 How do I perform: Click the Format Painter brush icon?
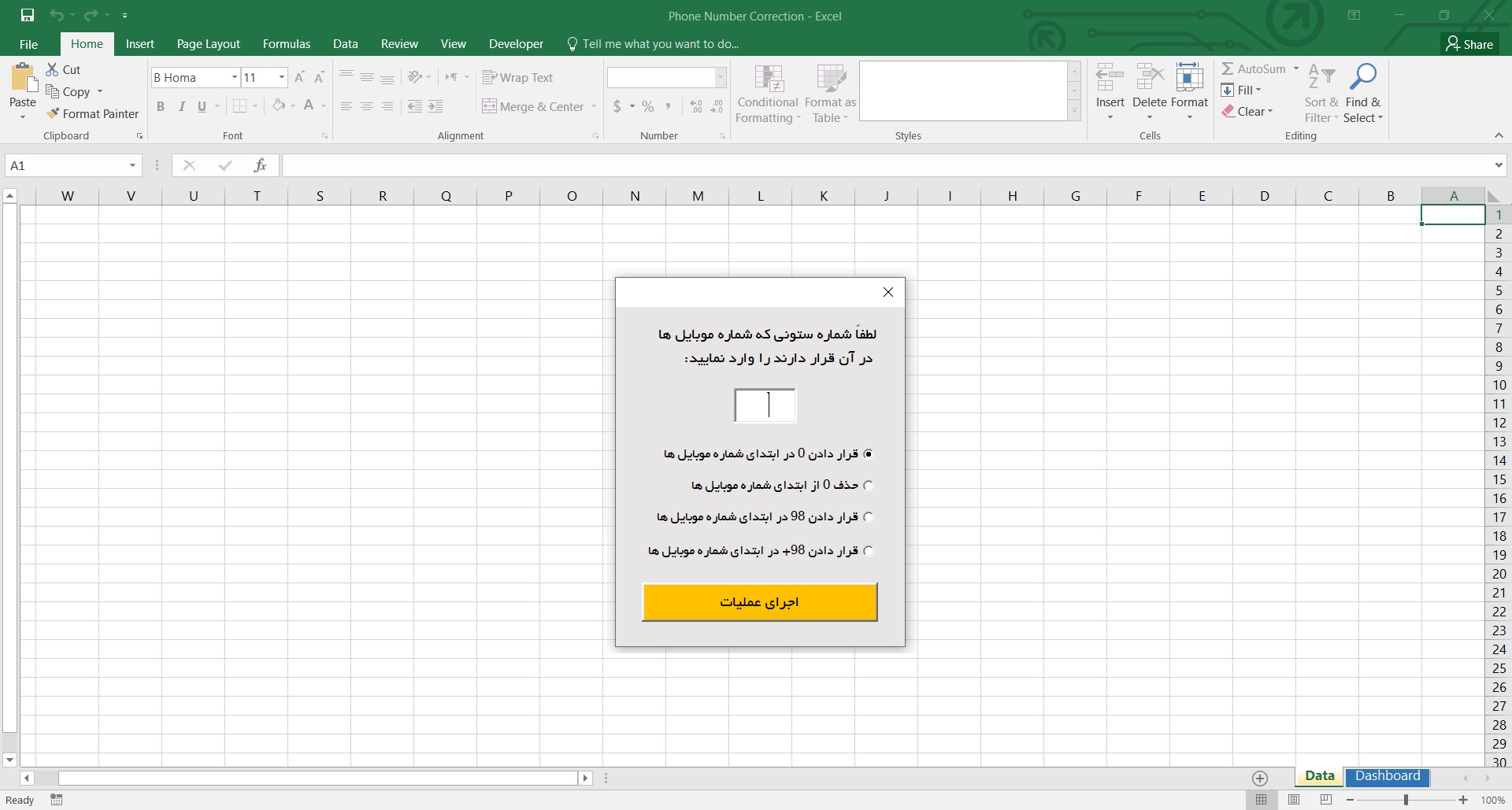tap(53, 114)
